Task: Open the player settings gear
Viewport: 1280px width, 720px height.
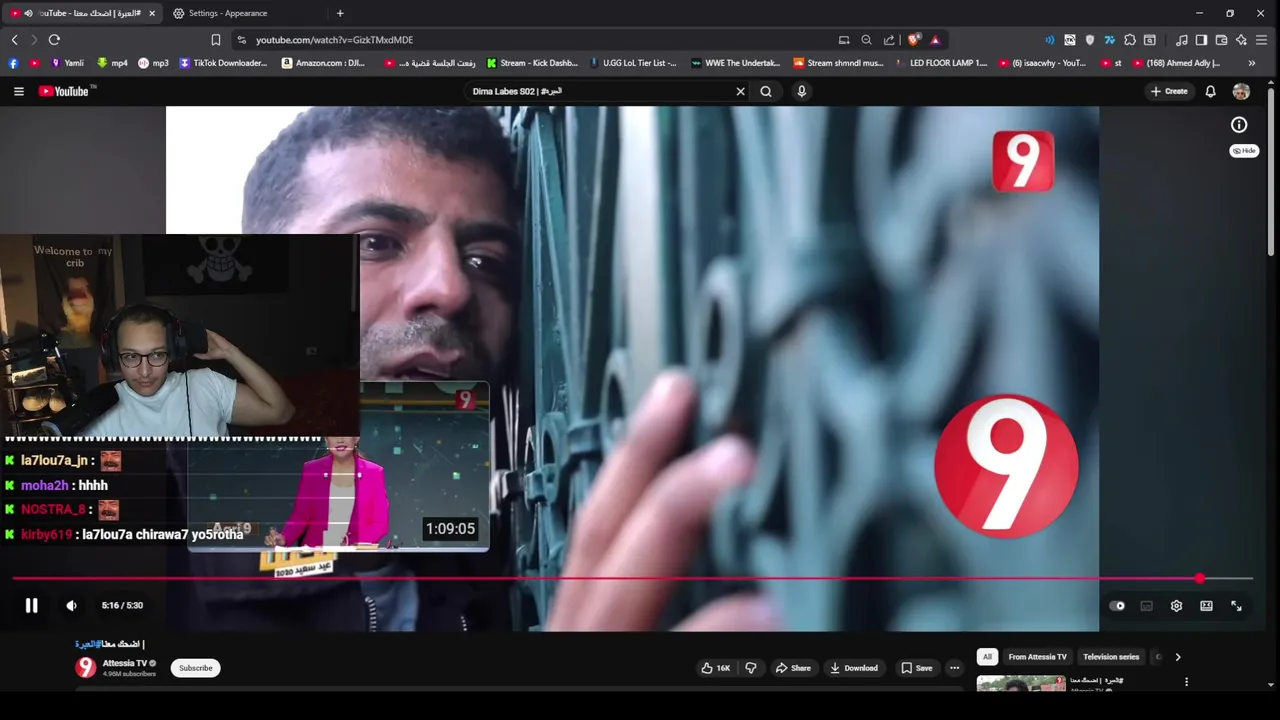Action: 1176,606
